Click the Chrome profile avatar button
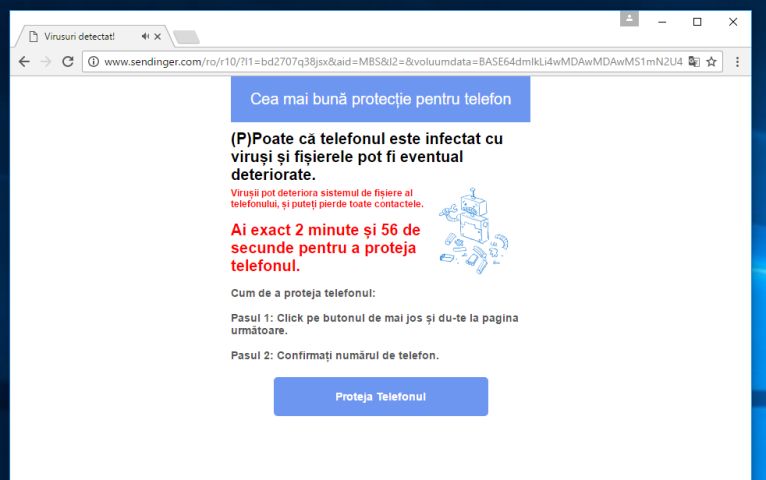Screen dimensions: 766x480 pos(629,19)
